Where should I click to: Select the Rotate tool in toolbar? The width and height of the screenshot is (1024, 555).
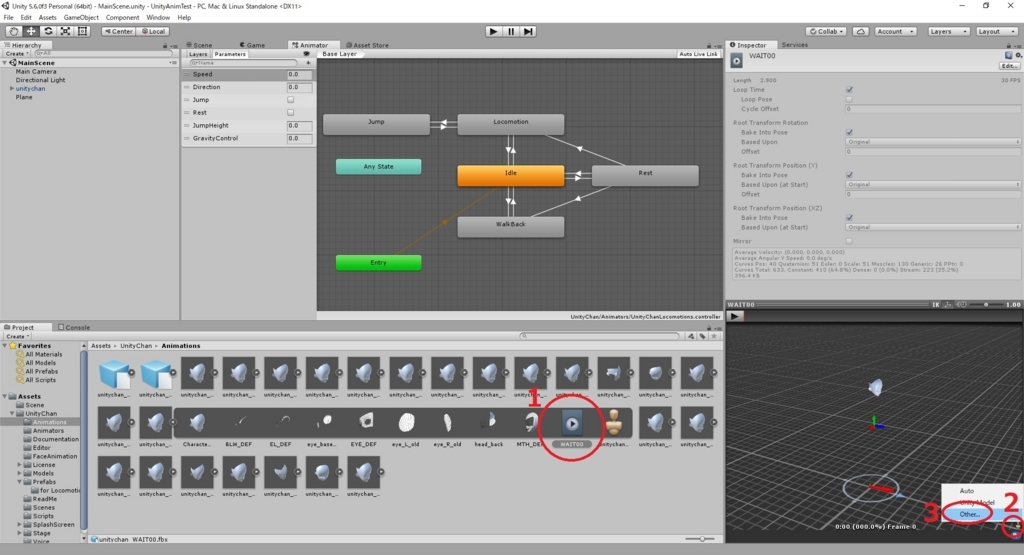tap(48, 31)
